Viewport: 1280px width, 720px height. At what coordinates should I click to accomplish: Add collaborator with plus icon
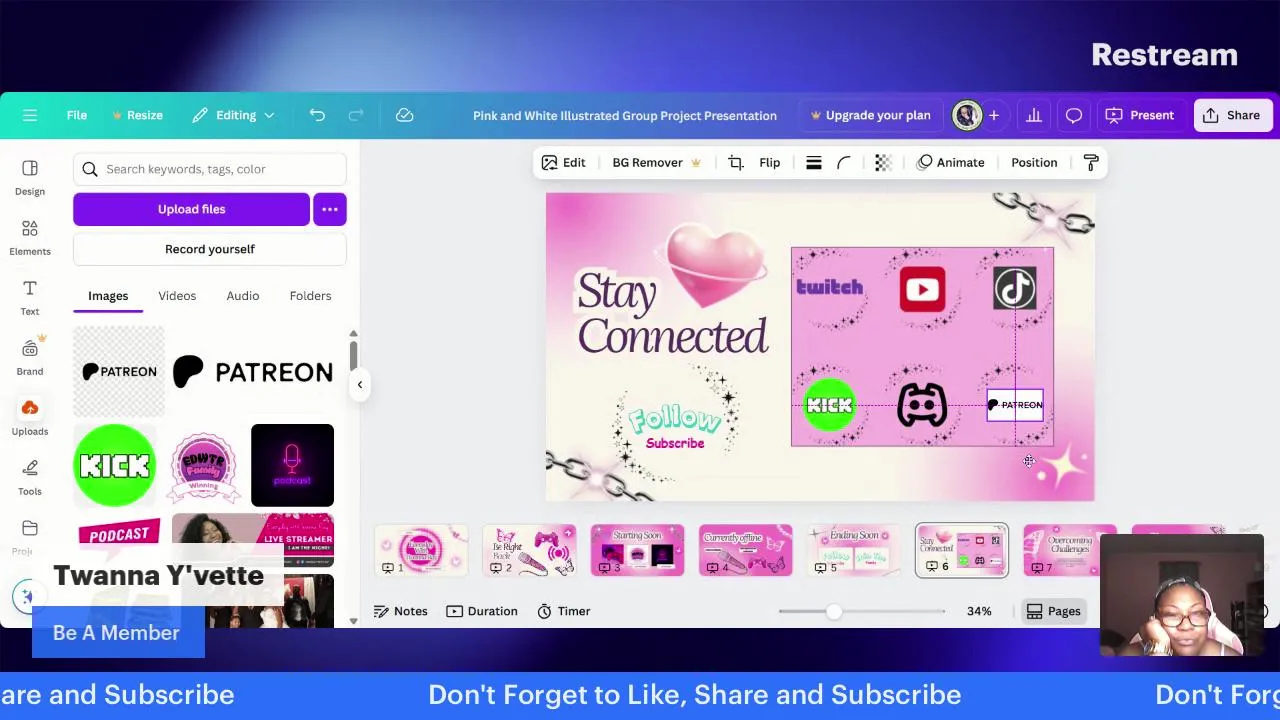pyautogui.click(x=994, y=116)
